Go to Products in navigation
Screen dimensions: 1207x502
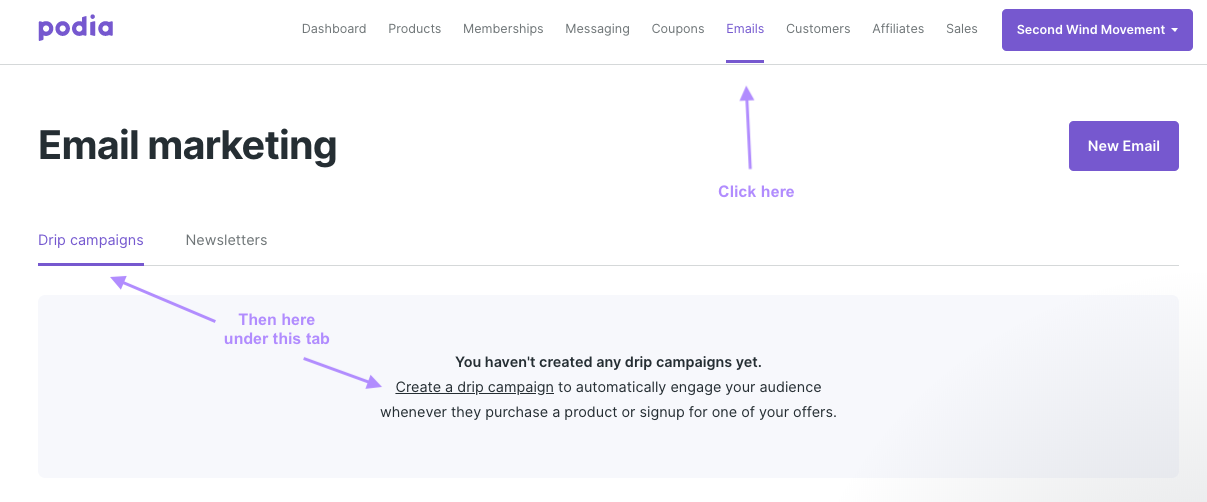point(414,29)
